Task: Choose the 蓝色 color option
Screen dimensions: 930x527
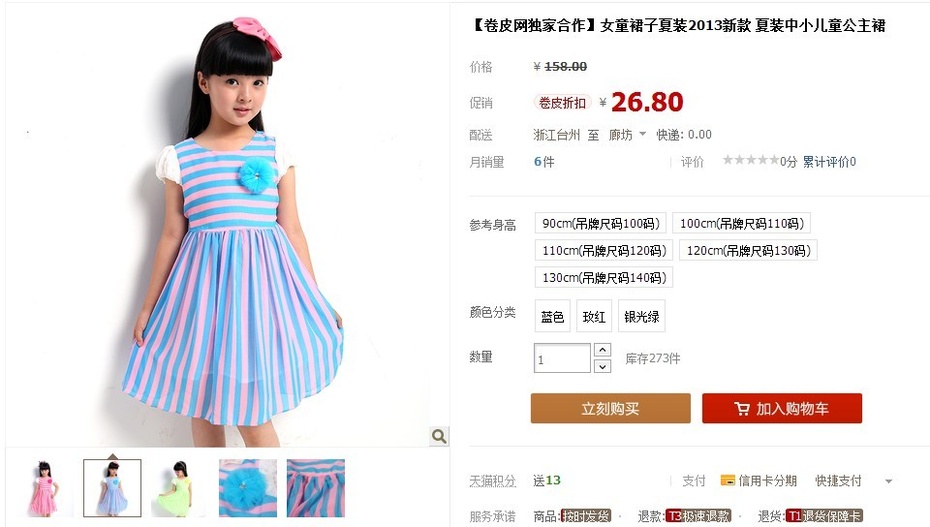Action: point(552,316)
